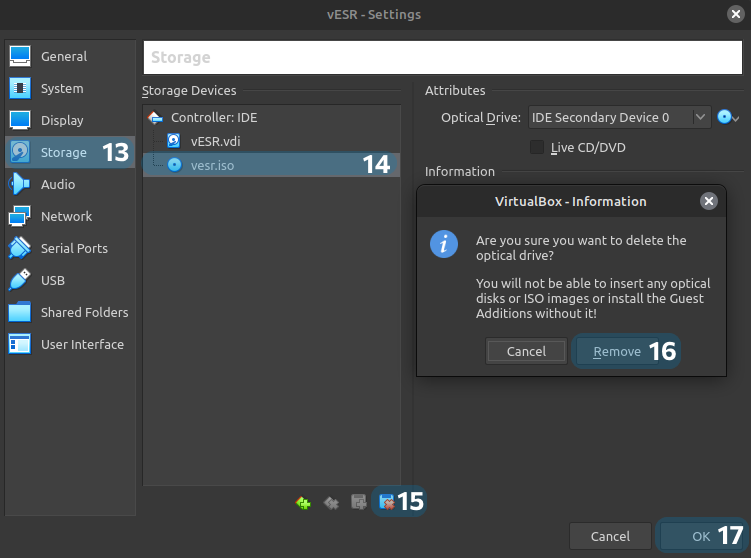Click the optical disk chooser icon
The image size is (751, 558).
click(x=728, y=117)
